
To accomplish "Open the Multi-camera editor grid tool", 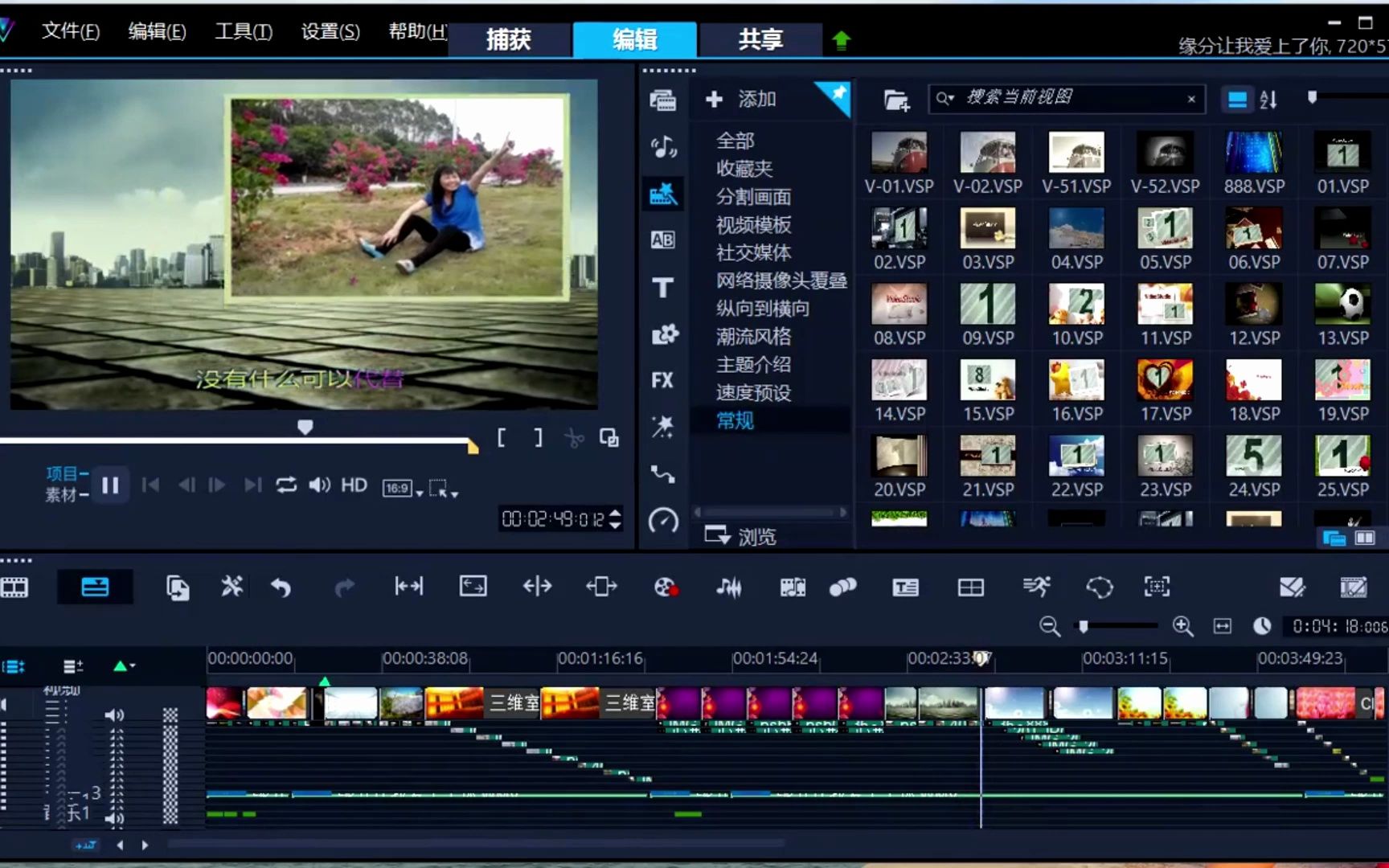I will 971,588.
